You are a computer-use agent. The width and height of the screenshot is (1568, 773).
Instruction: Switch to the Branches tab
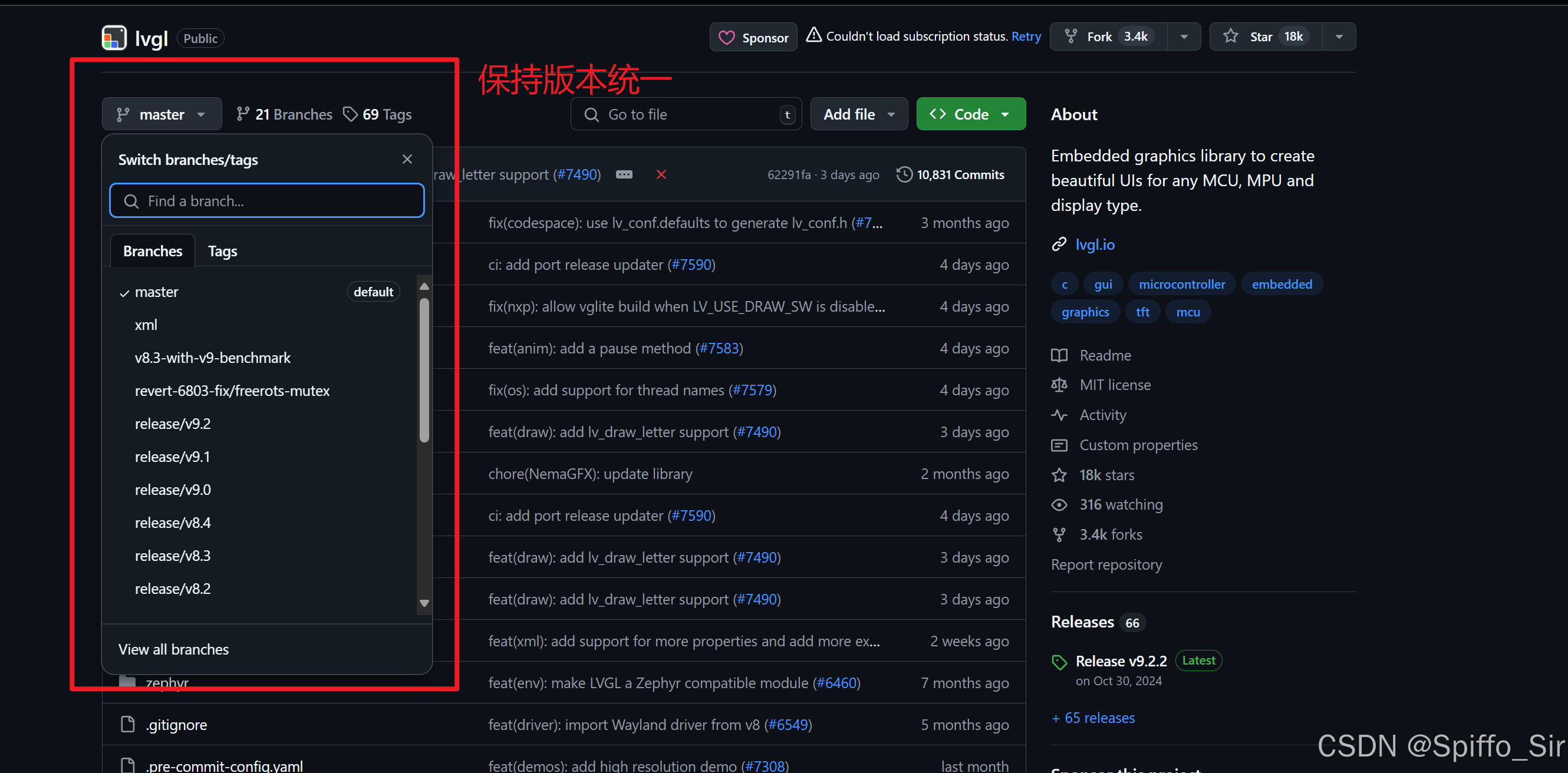(x=153, y=251)
